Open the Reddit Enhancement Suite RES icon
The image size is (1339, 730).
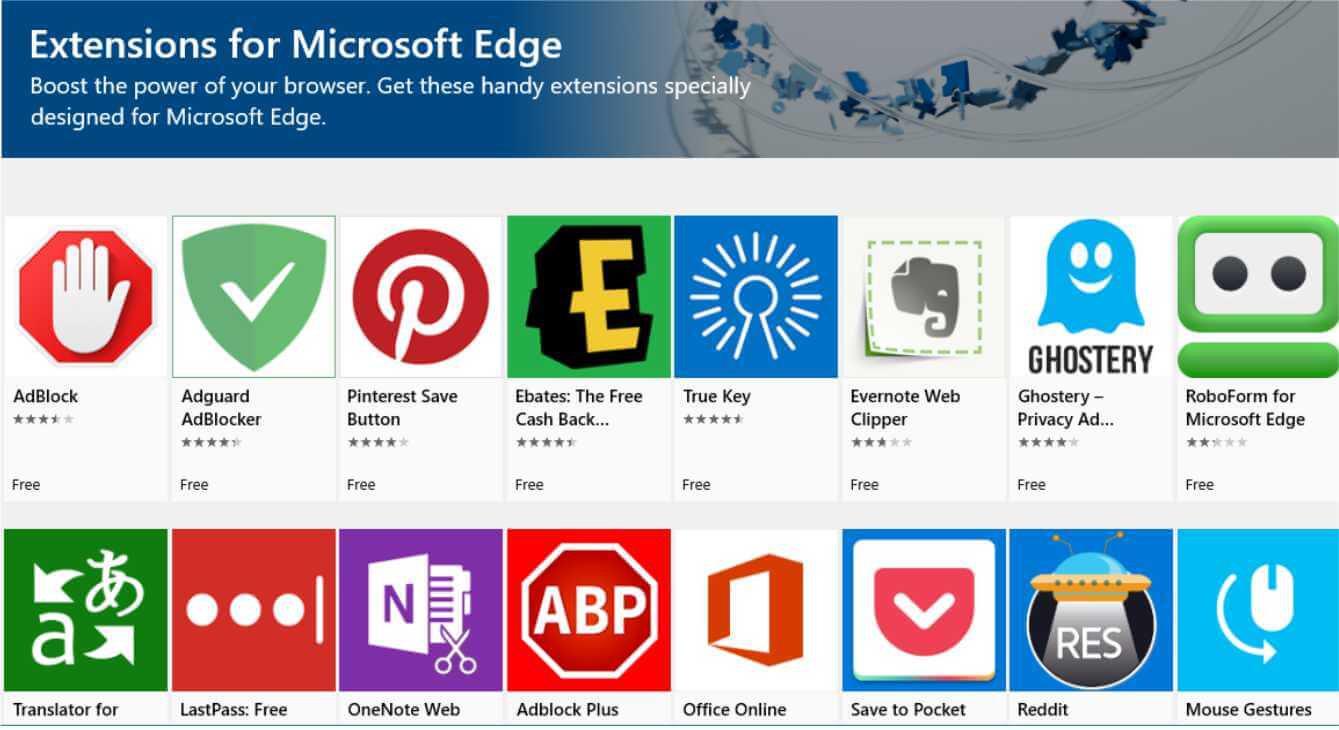coord(1091,610)
